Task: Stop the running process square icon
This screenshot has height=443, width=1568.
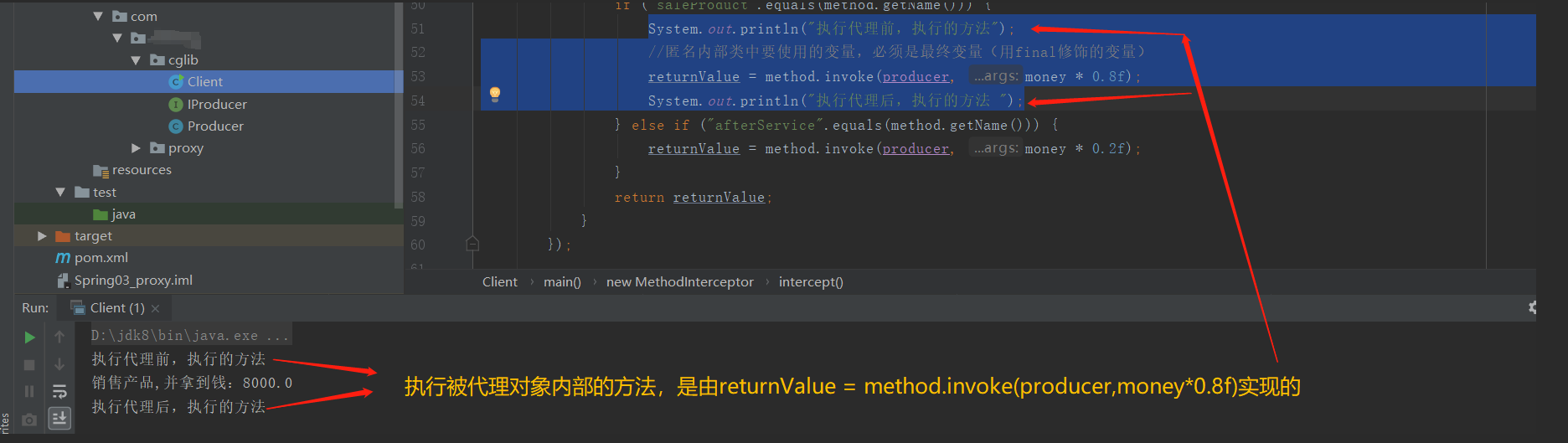Action: (x=29, y=365)
